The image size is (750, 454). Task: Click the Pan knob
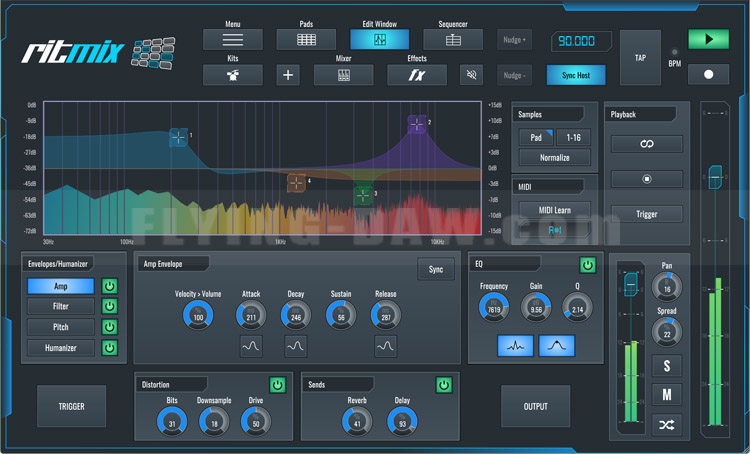click(667, 287)
